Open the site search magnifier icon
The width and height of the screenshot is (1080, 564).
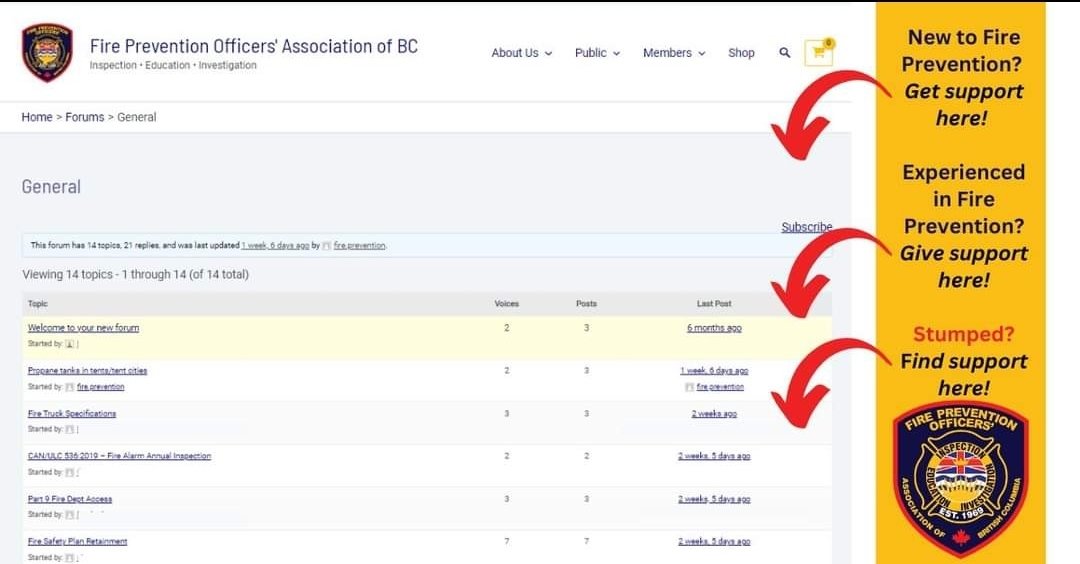pos(785,52)
